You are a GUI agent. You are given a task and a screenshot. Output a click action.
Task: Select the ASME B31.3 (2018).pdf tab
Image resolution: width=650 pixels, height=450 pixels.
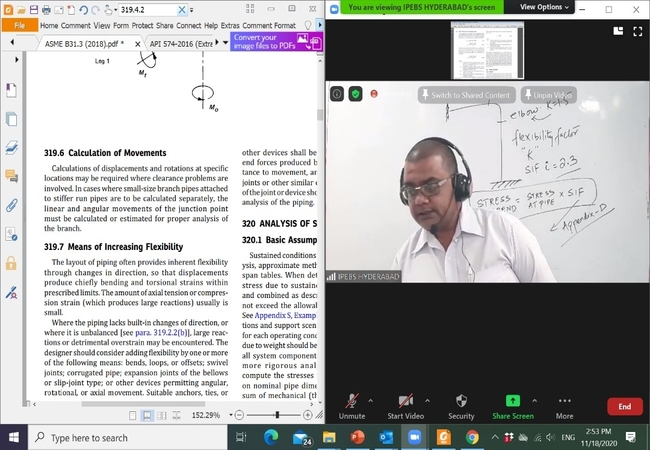tap(84, 44)
